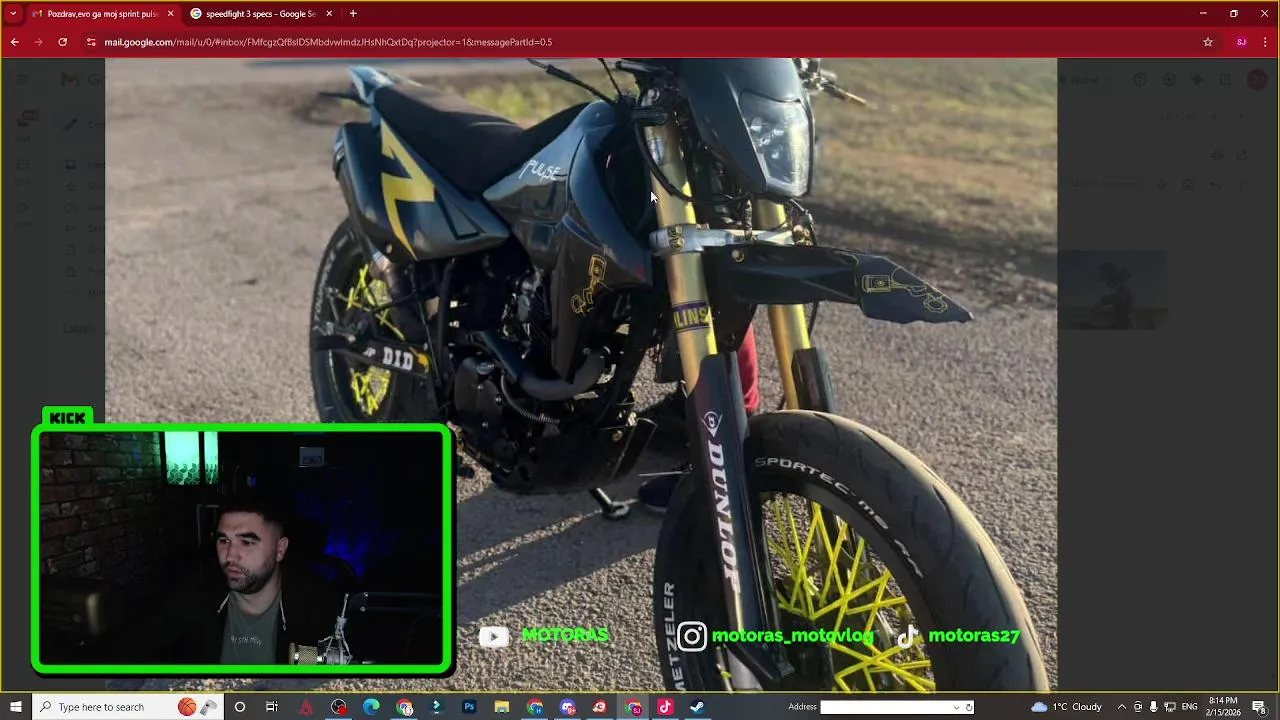Open Cortana from the taskbar circle
Viewport: 1280px width, 720px height.
239,707
